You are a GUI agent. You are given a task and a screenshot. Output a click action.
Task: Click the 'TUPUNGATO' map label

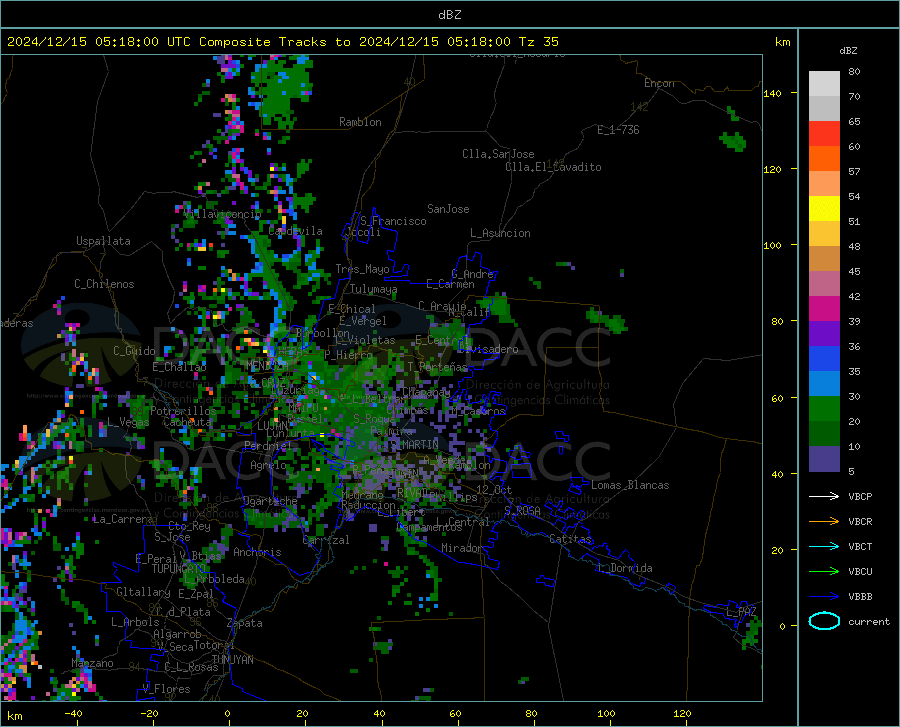coord(179,569)
